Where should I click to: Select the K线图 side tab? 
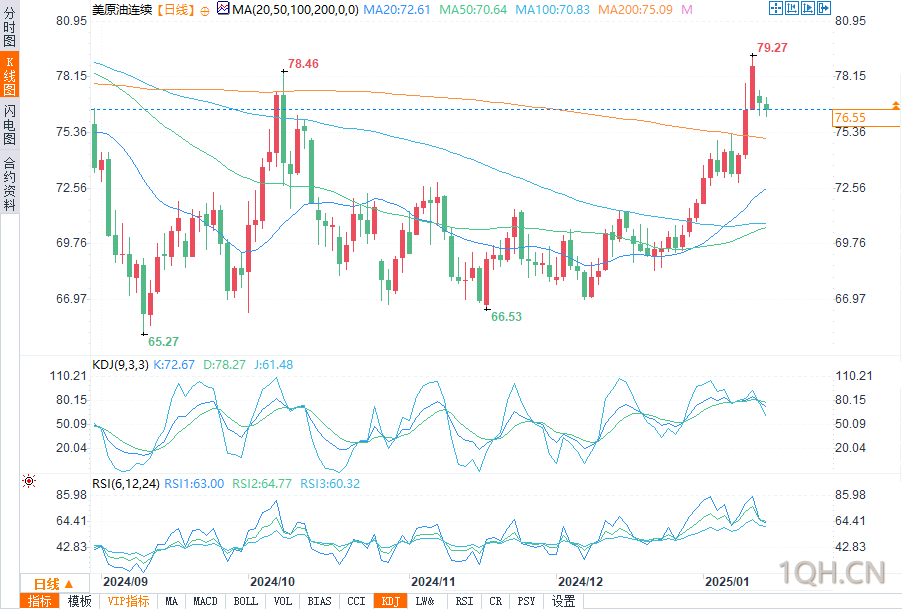point(9,76)
